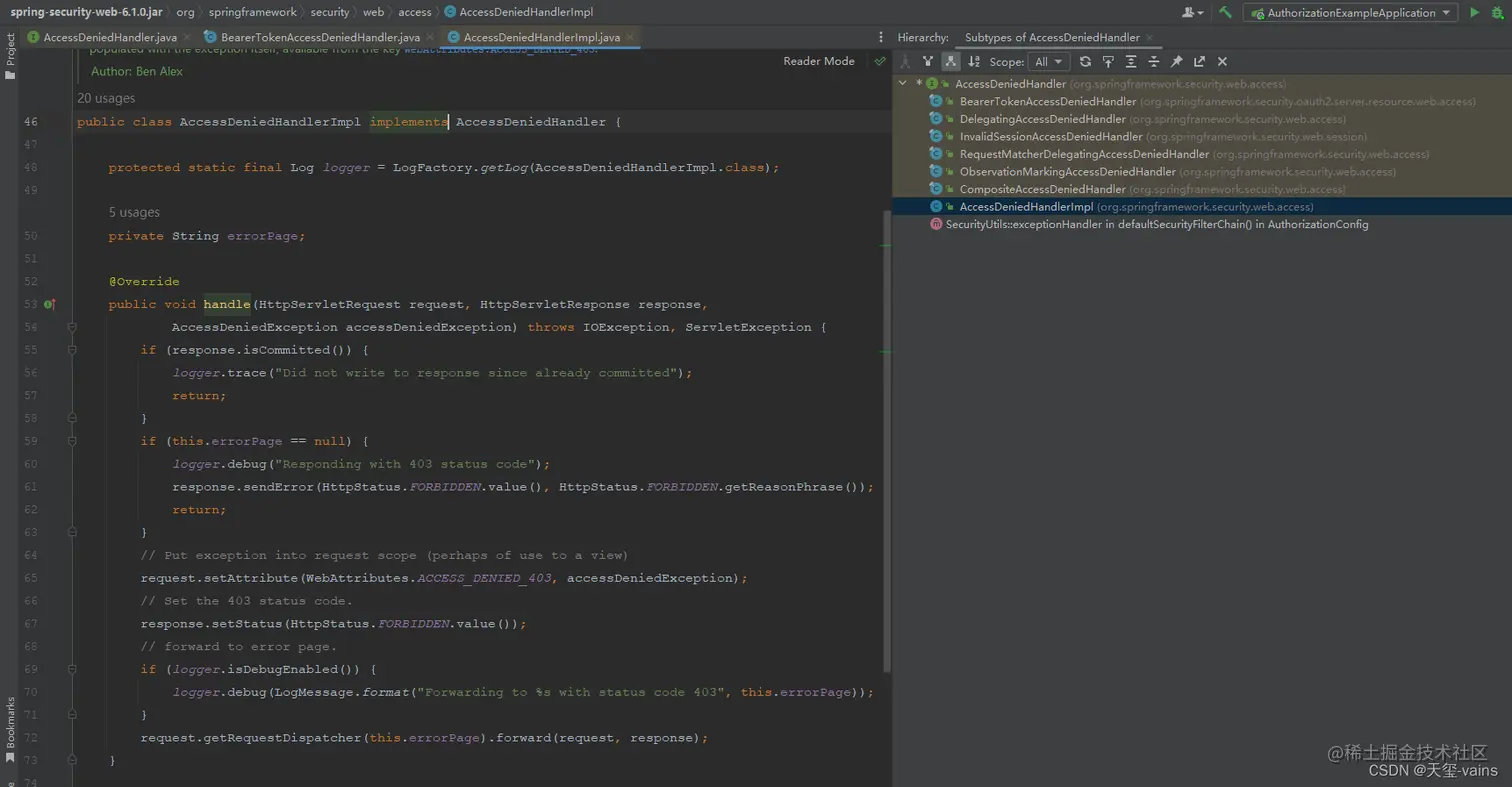
Task: Fold the if block at line 69
Action: 72,669
